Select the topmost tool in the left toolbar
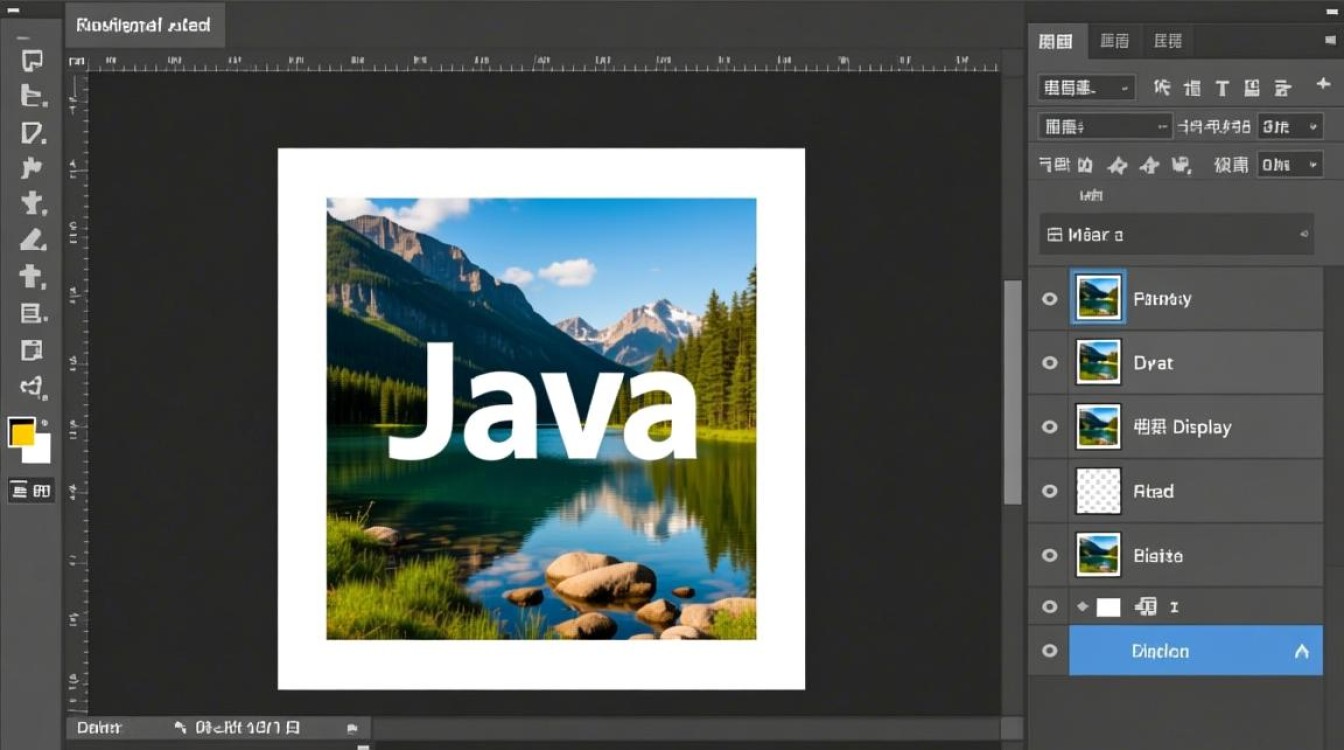 (32, 60)
